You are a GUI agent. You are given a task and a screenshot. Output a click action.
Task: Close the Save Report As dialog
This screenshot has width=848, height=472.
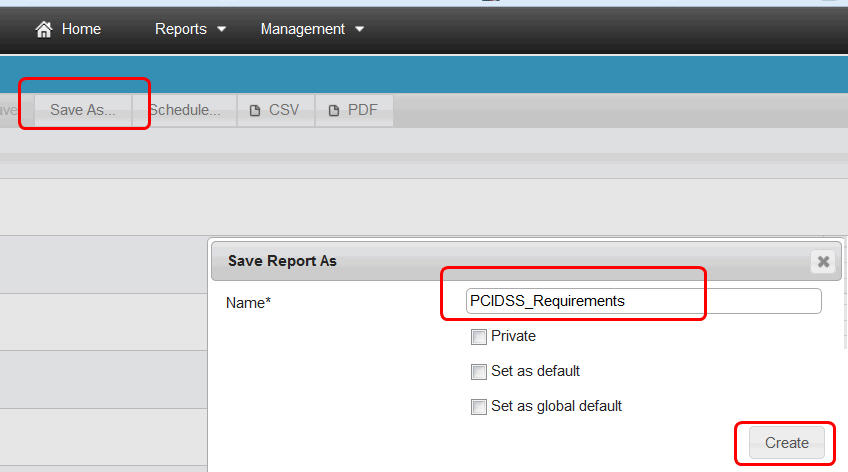point(823,261)
